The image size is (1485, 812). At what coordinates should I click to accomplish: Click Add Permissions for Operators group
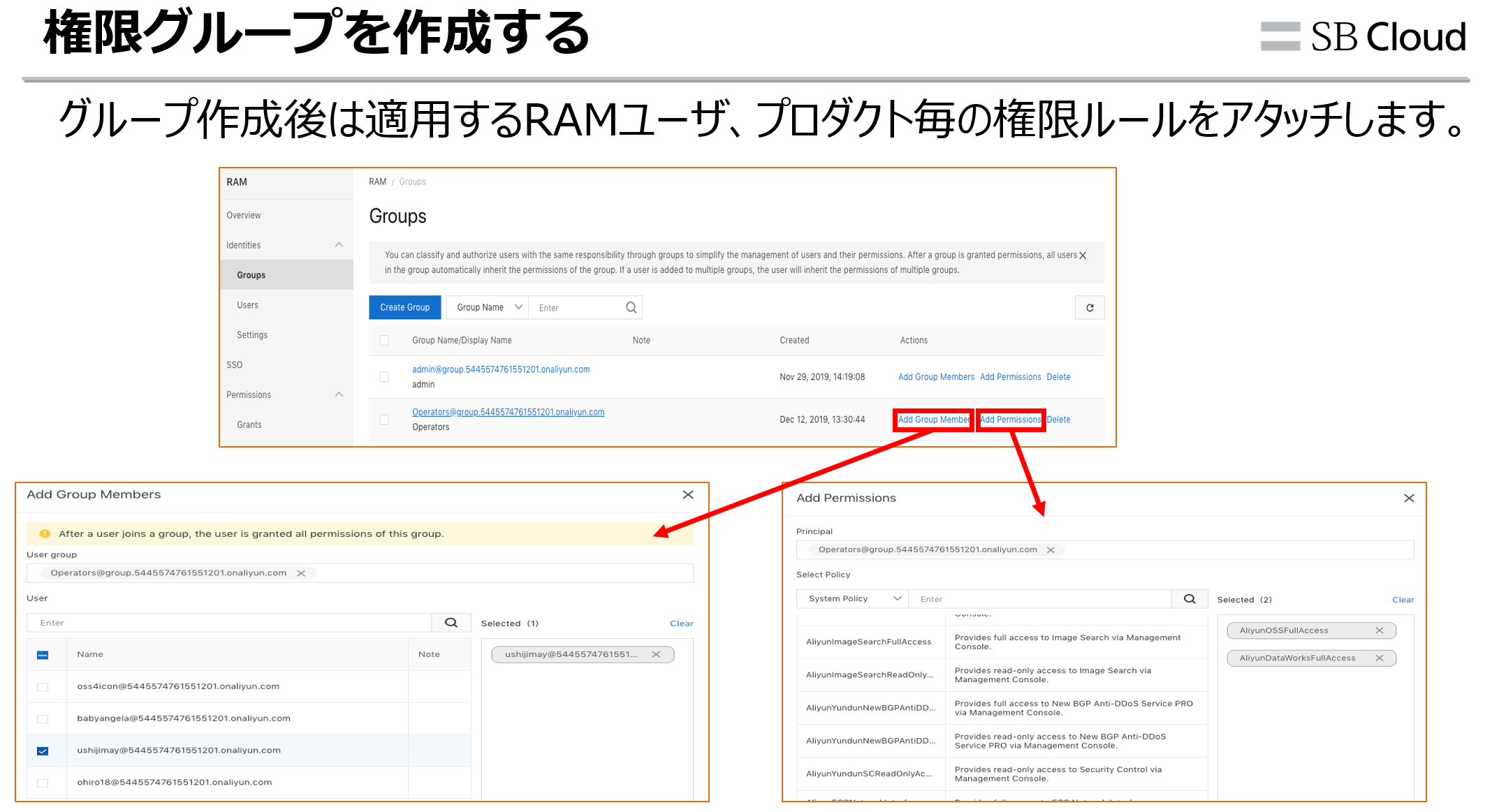(x=1010, y=420)
